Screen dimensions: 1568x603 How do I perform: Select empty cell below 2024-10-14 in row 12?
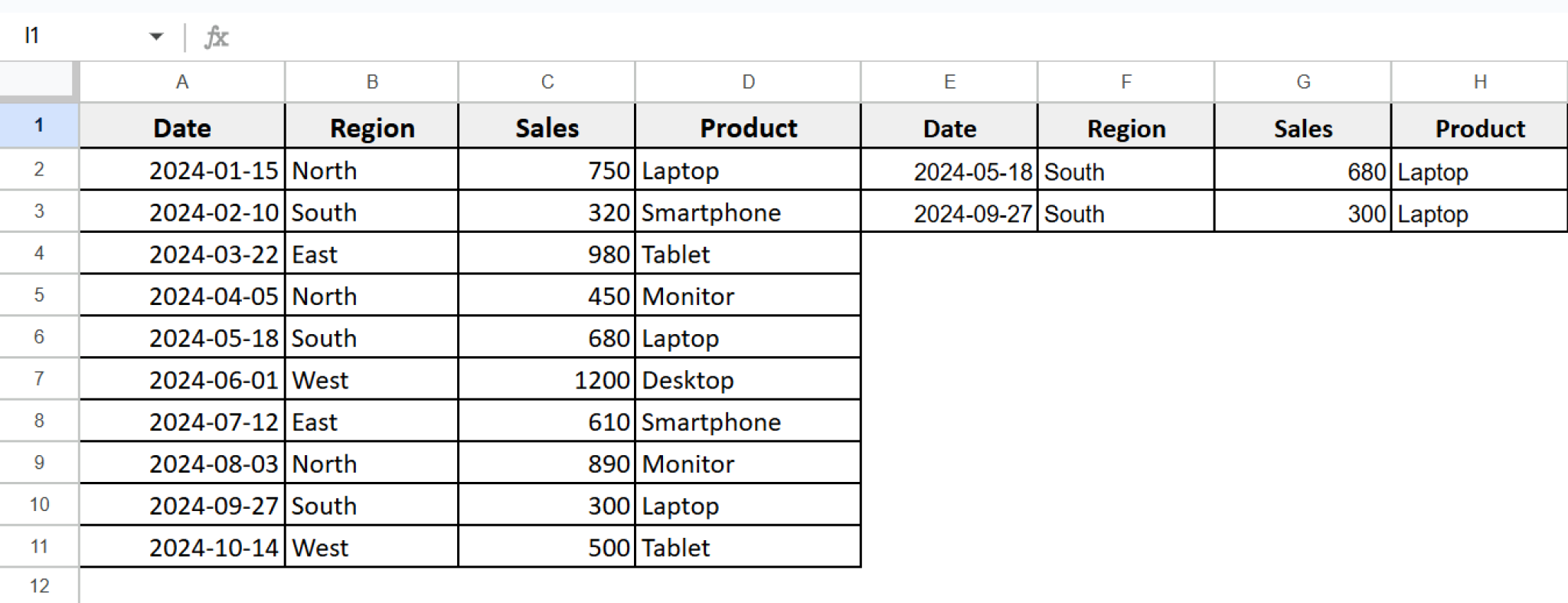click(x=181, y=585)
